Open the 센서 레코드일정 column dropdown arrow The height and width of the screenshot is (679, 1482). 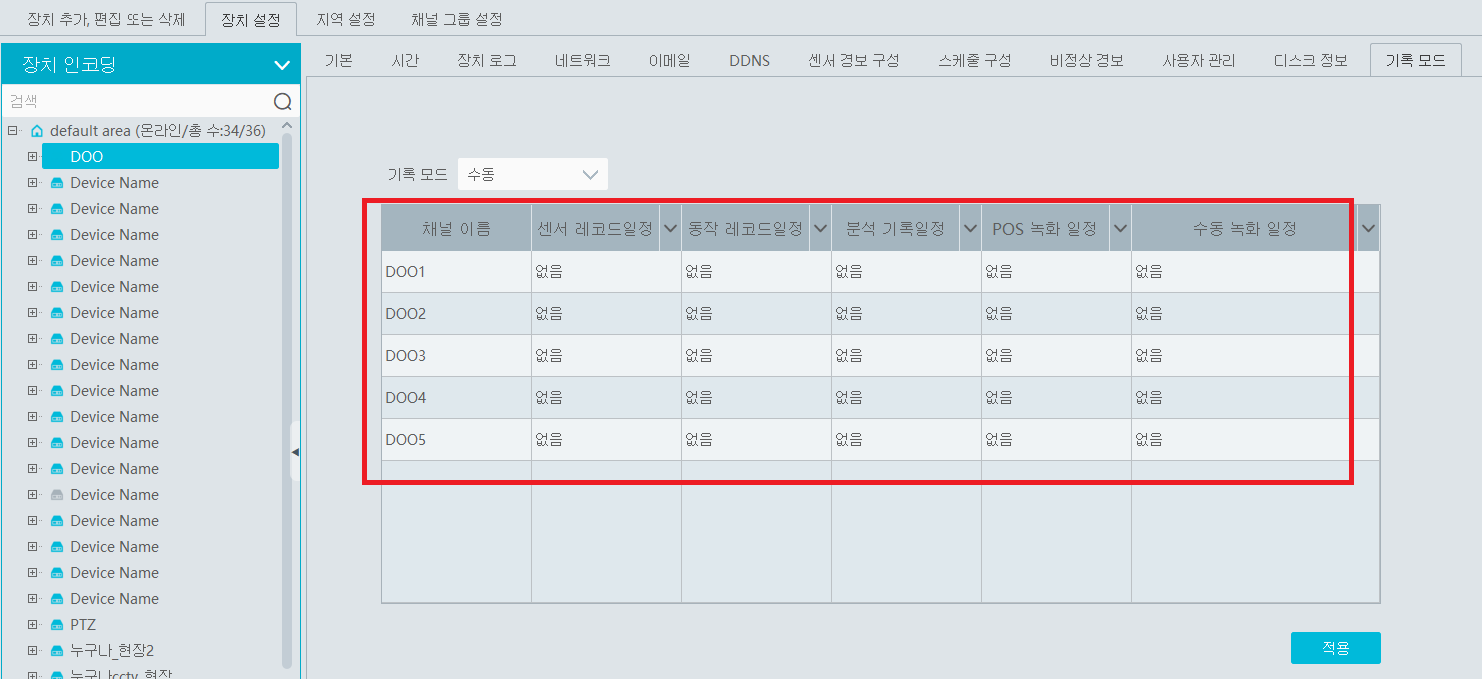669,229
